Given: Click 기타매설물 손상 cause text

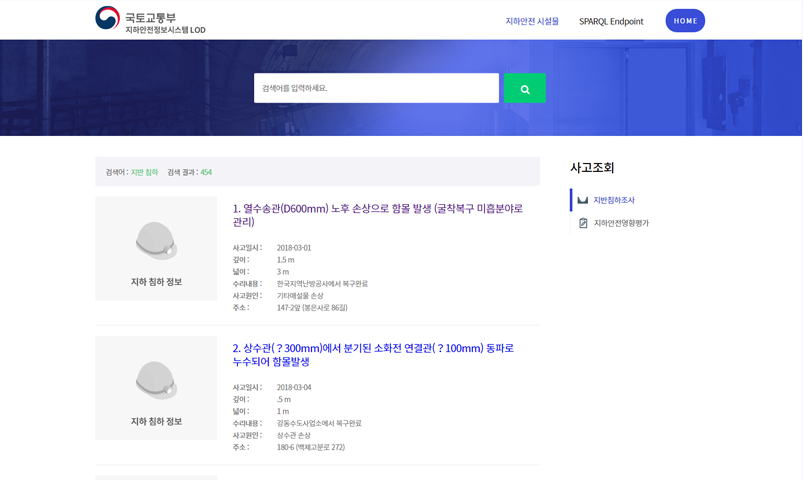Looking at the screenshot, I should pos(300,296).
